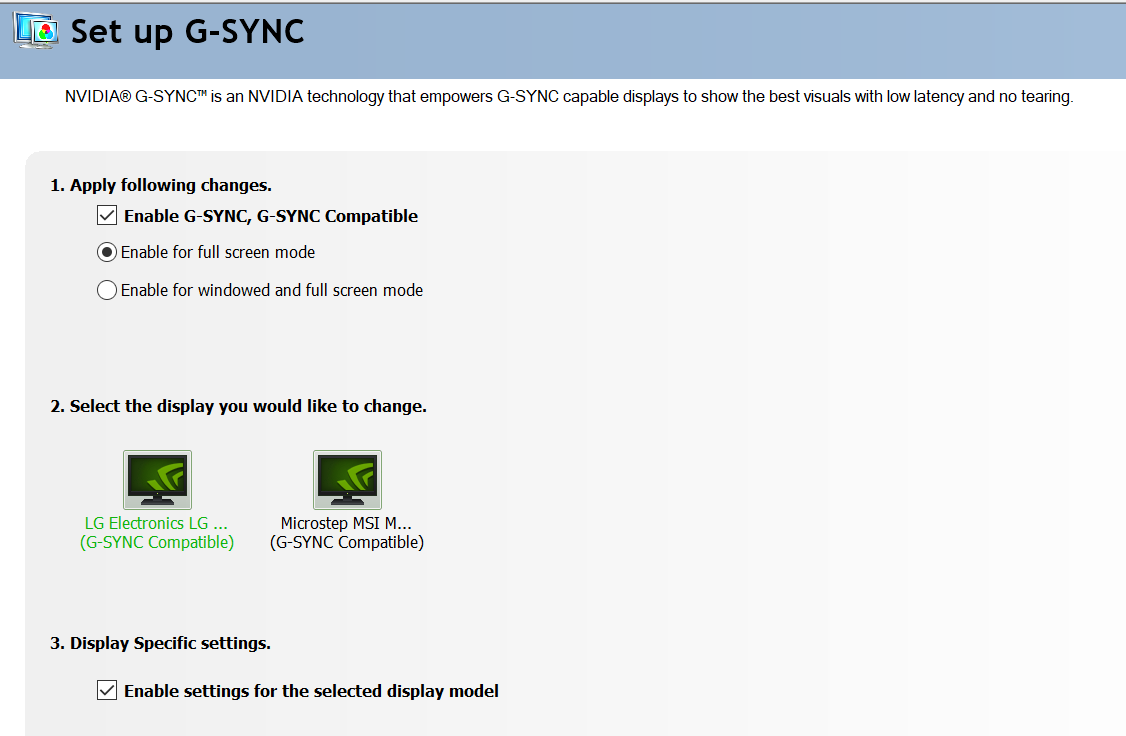Screen dimensions: 1126x736
Task: Click '2. Select the display' heading
Action: [238, 406]
